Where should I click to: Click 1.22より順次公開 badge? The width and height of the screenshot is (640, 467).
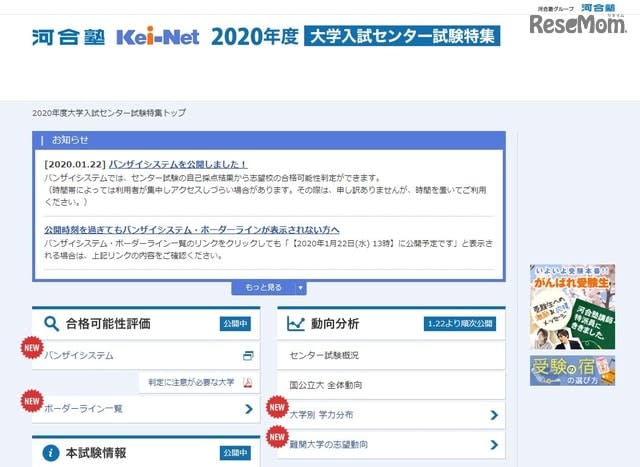tap(460, 324)
